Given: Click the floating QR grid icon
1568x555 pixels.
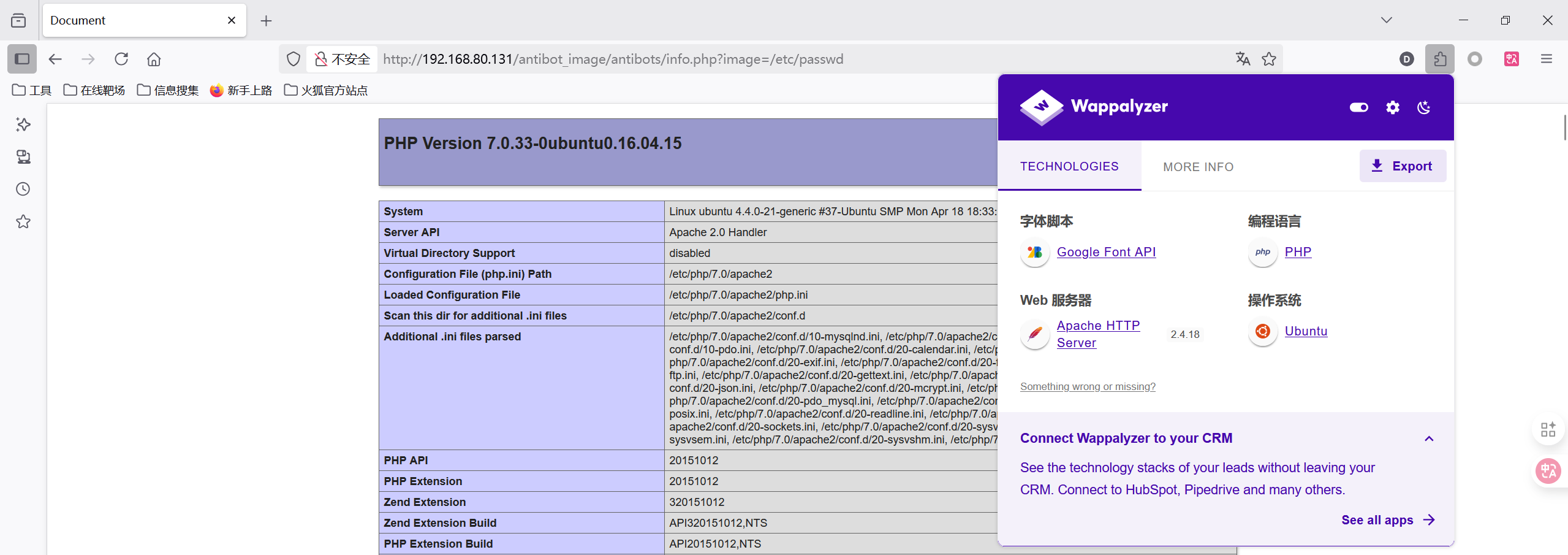Looking at the screenshot, I should pos(1548,429).
